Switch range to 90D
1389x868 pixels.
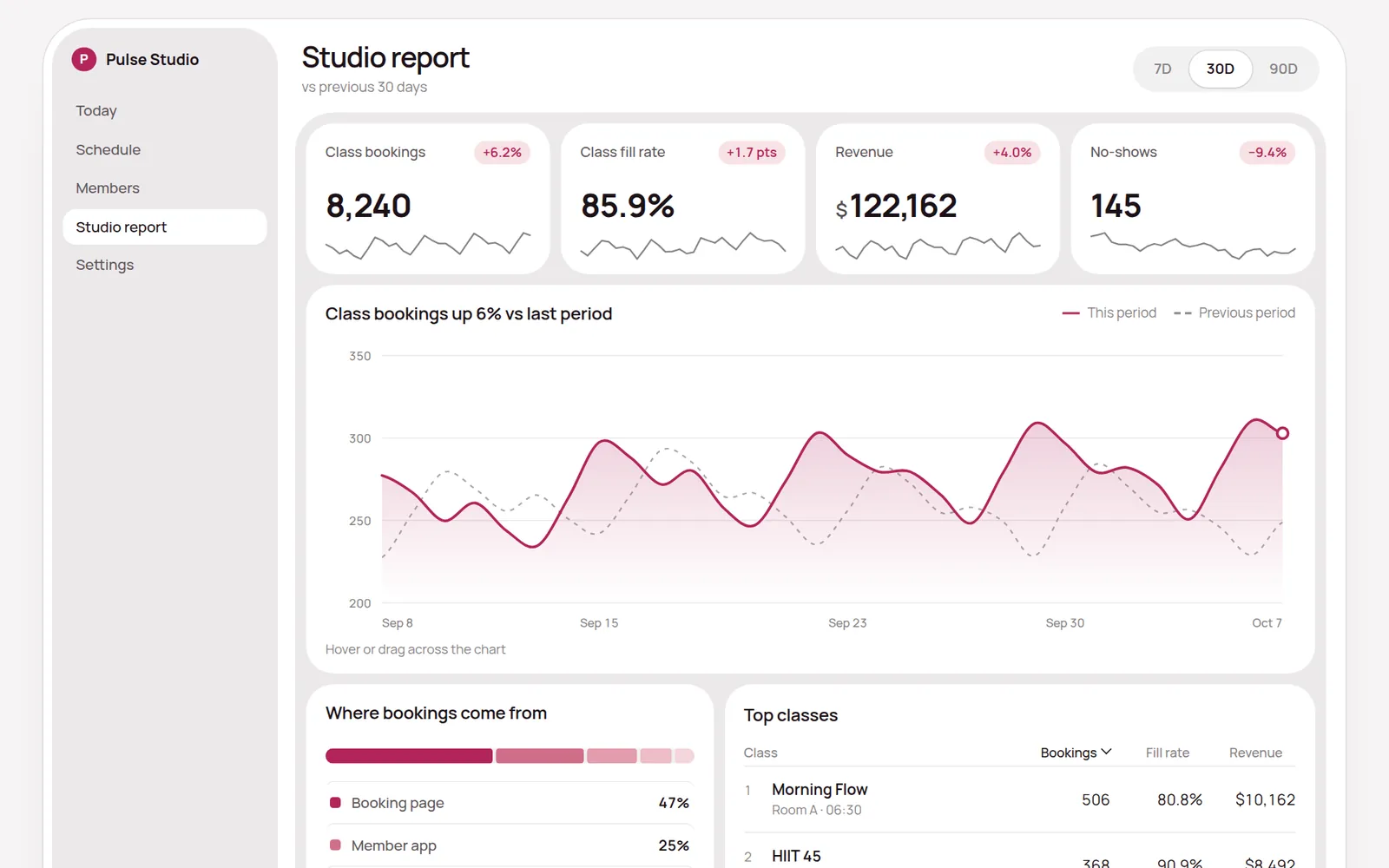(1283, 69)
